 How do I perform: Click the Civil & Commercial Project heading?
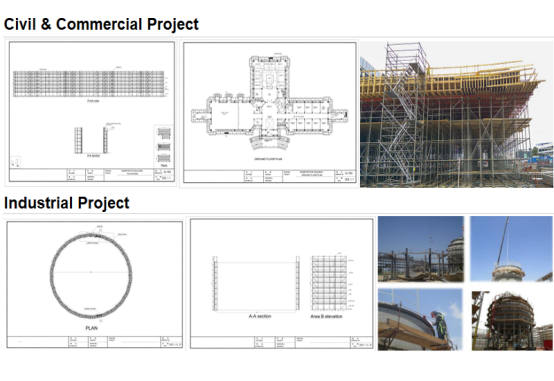tap(101, 24)
